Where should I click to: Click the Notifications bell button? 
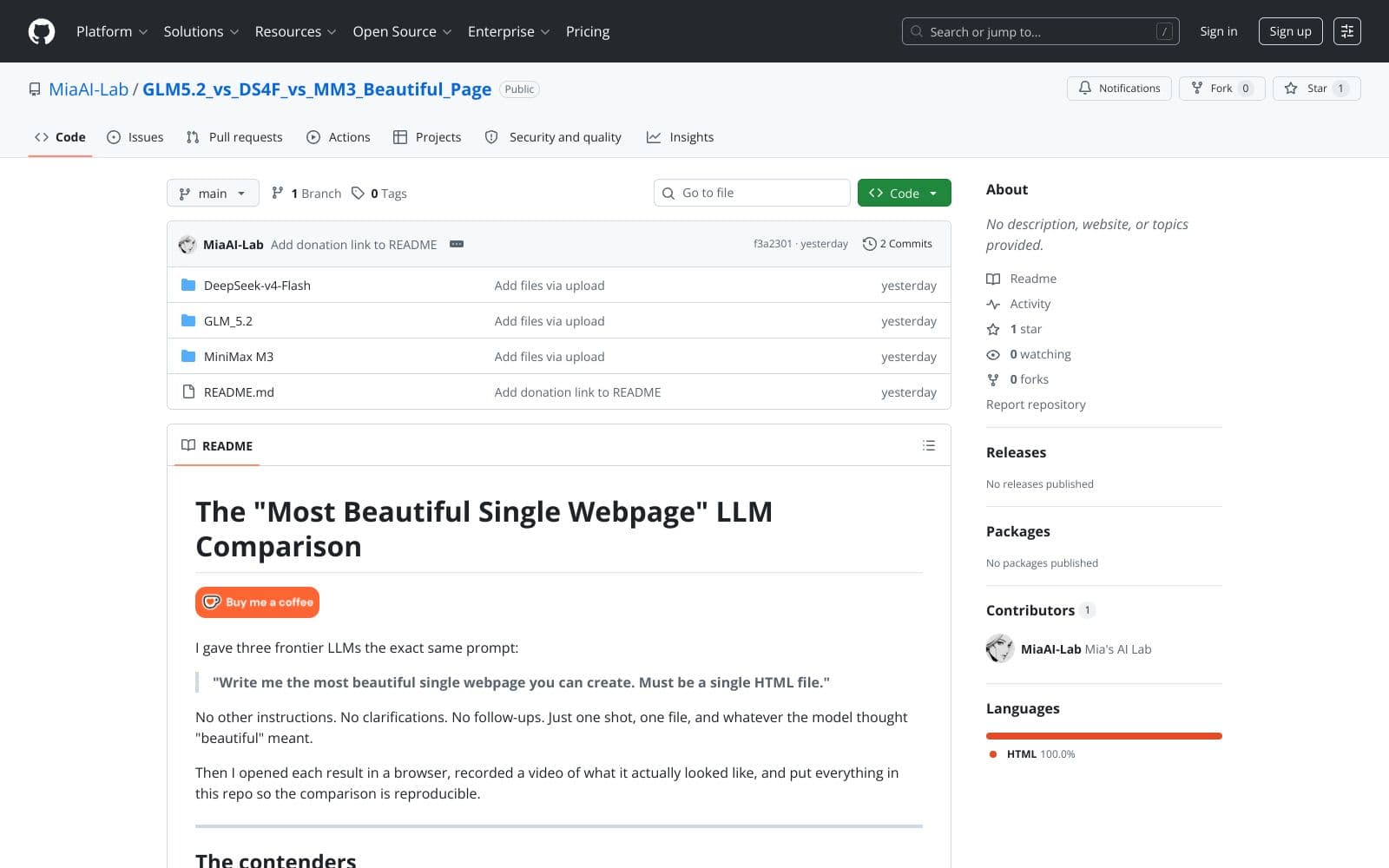(1119, 89)
